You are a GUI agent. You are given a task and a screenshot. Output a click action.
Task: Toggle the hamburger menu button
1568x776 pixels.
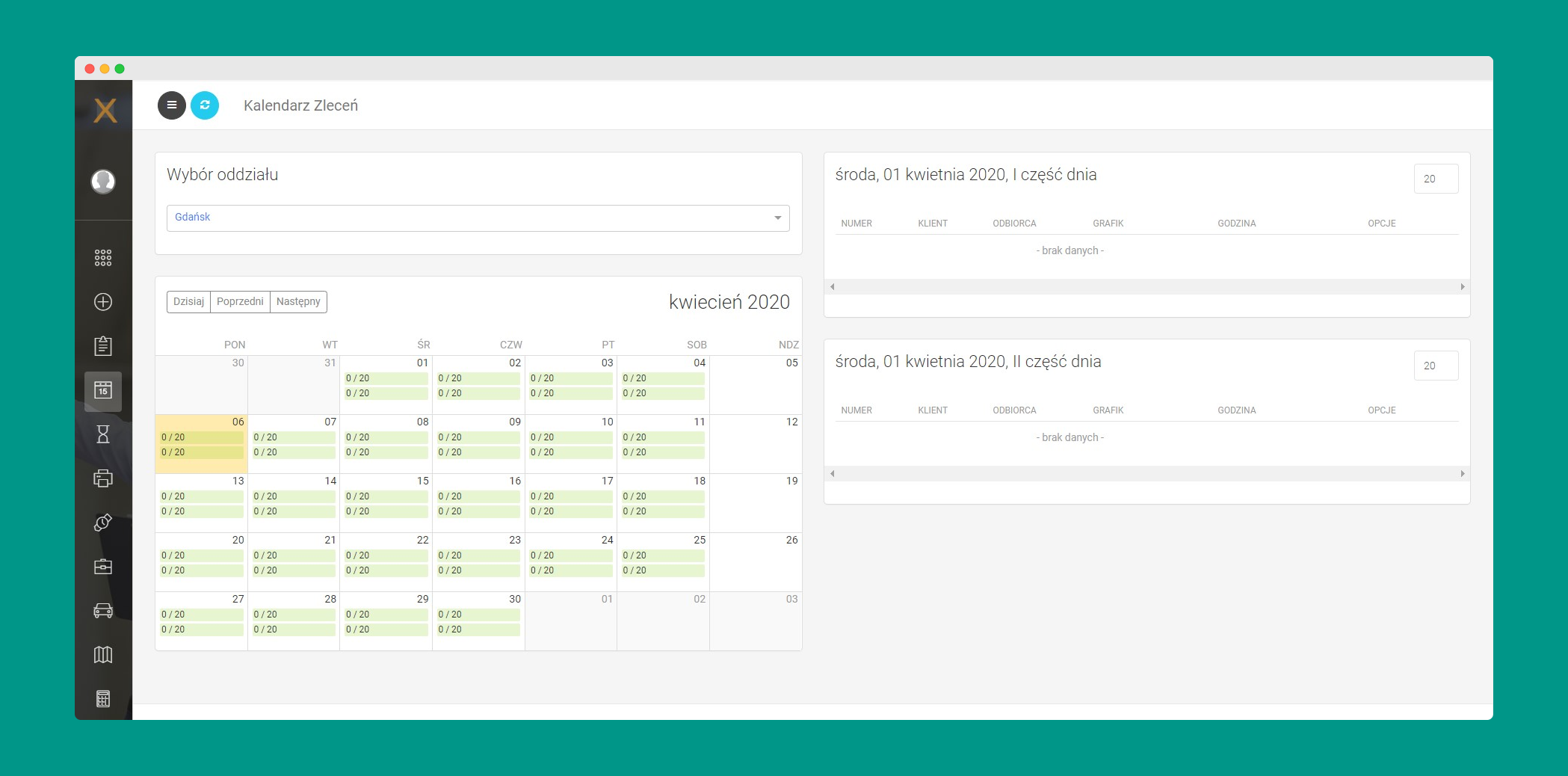(172, 105)
